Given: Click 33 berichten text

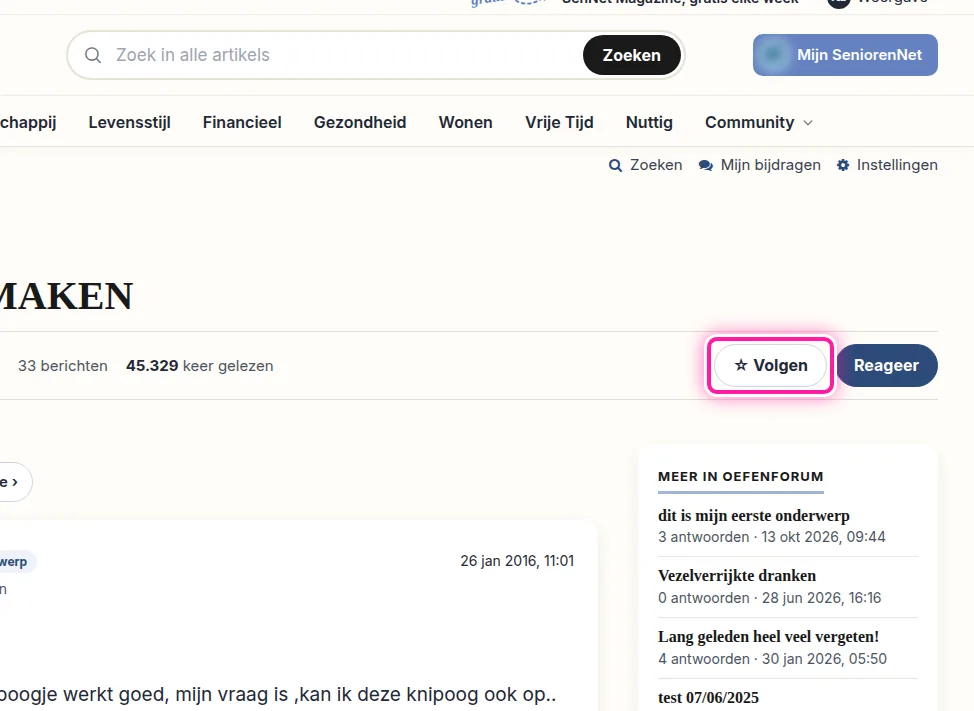Looking at the screenshot, I should (x=63, y=366).
